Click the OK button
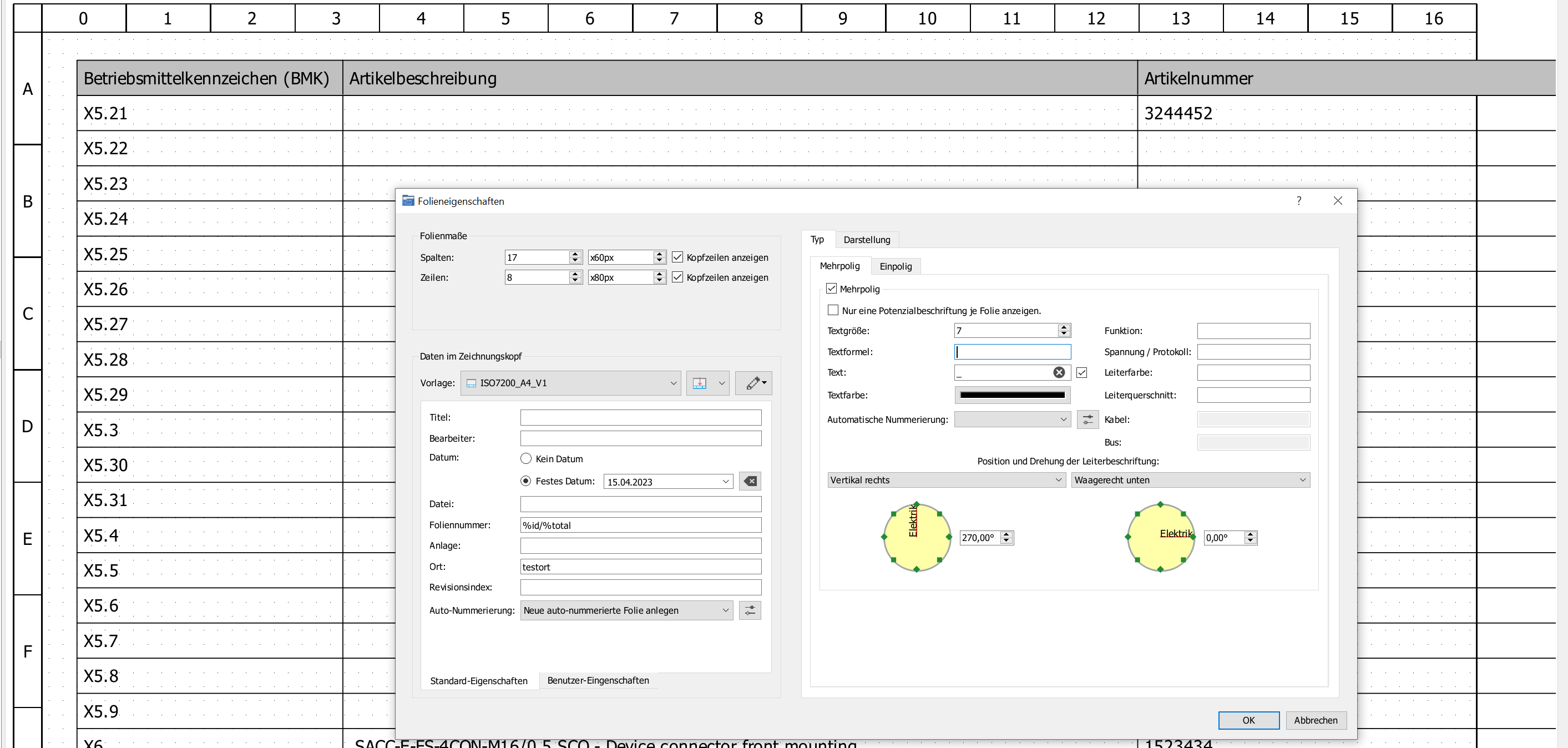This screenshot has width=1568, height=748. 1248,720
